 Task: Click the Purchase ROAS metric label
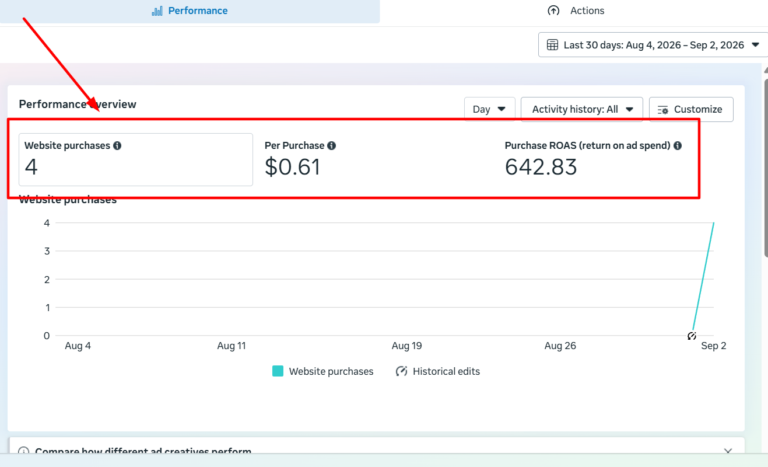tap(587, 146)
